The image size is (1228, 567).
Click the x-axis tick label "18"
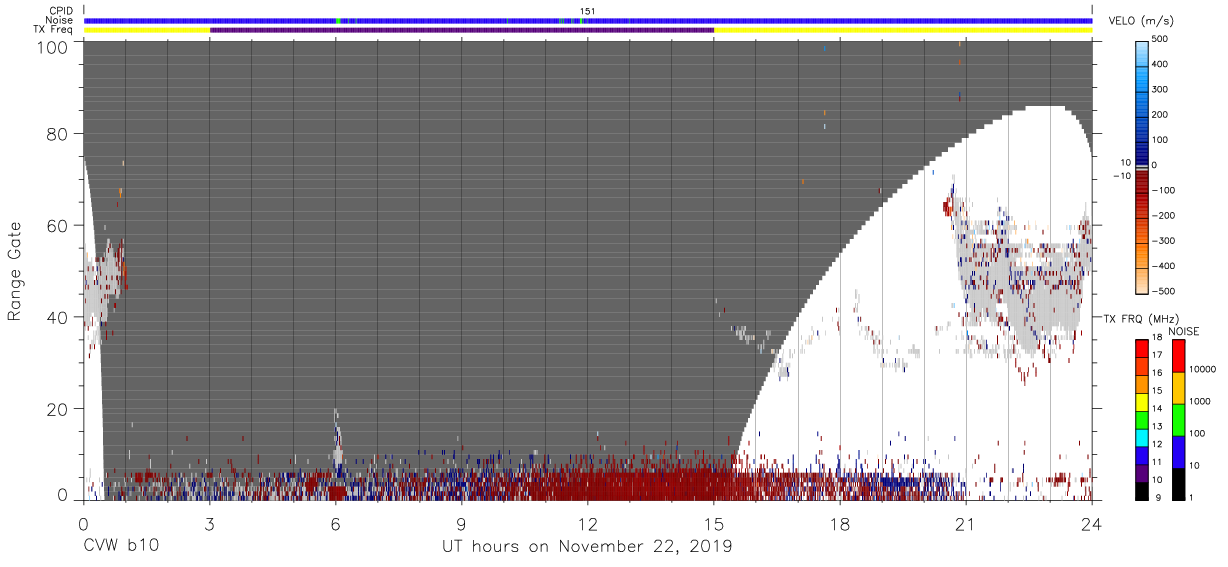point(840,523)
